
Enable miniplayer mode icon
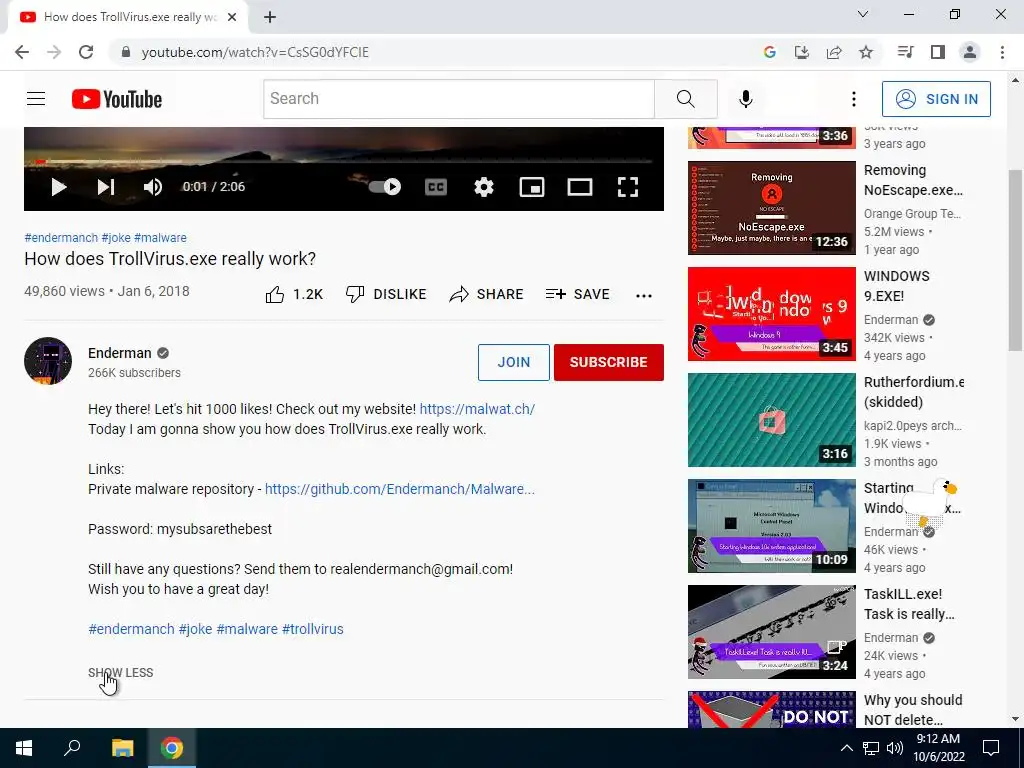pyautogui.click(x=532, y=187)
